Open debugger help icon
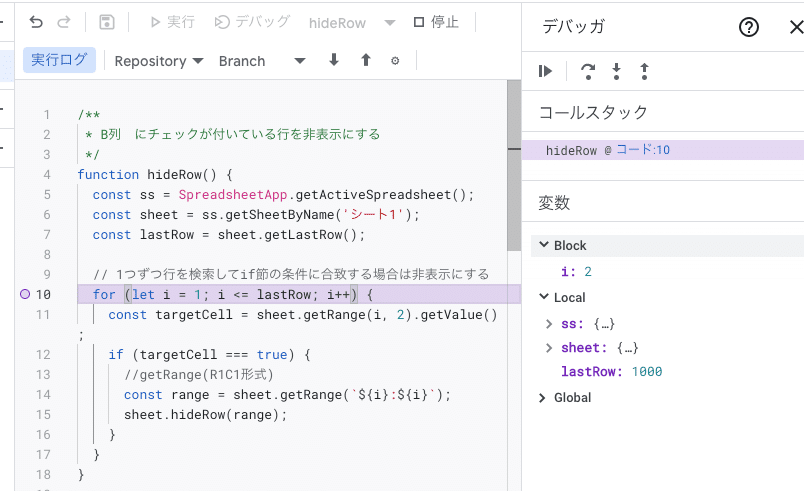The height and width of the screenshot is (491, 804). click(x=749, y=27)
